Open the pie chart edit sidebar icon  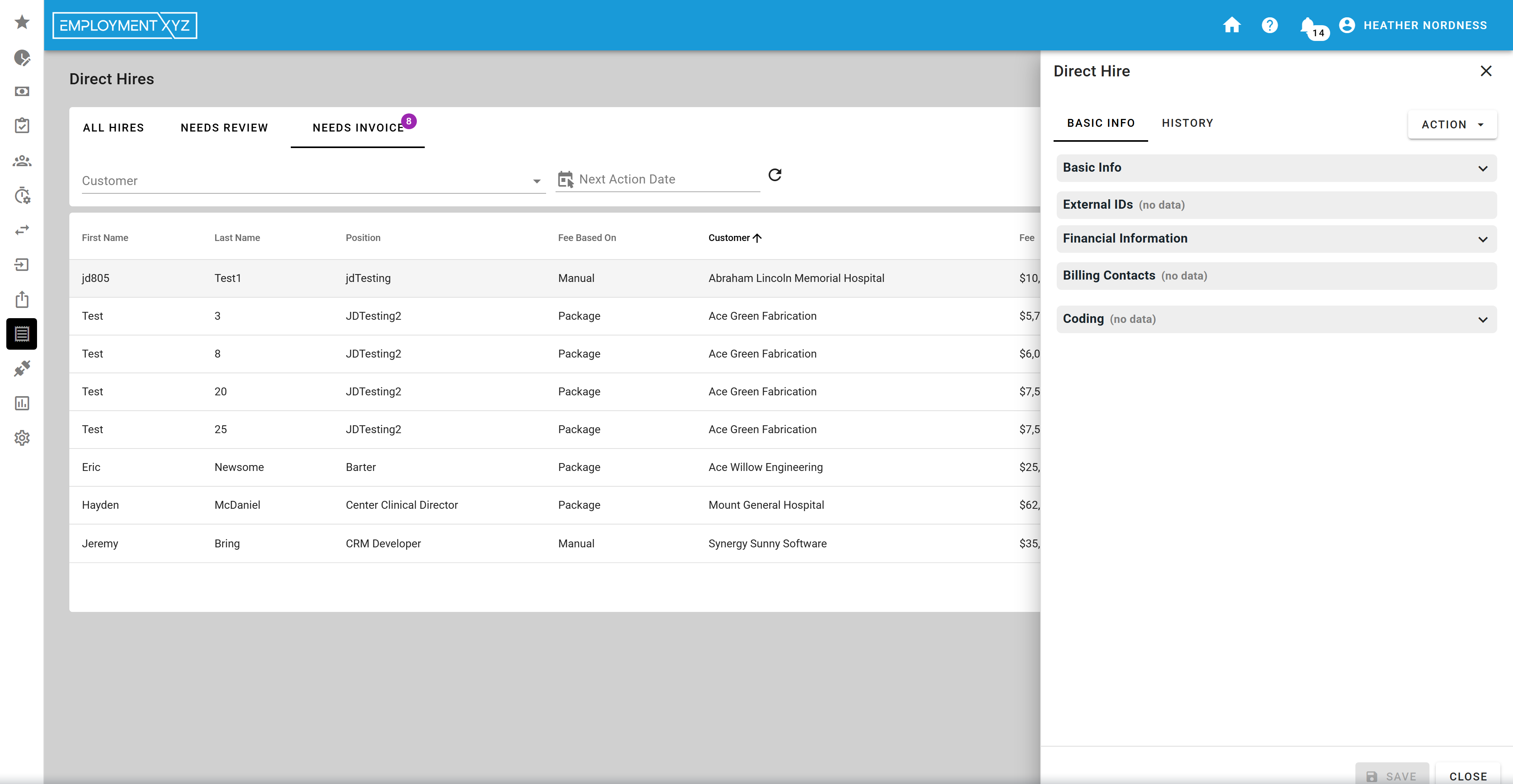click(22, 57)
